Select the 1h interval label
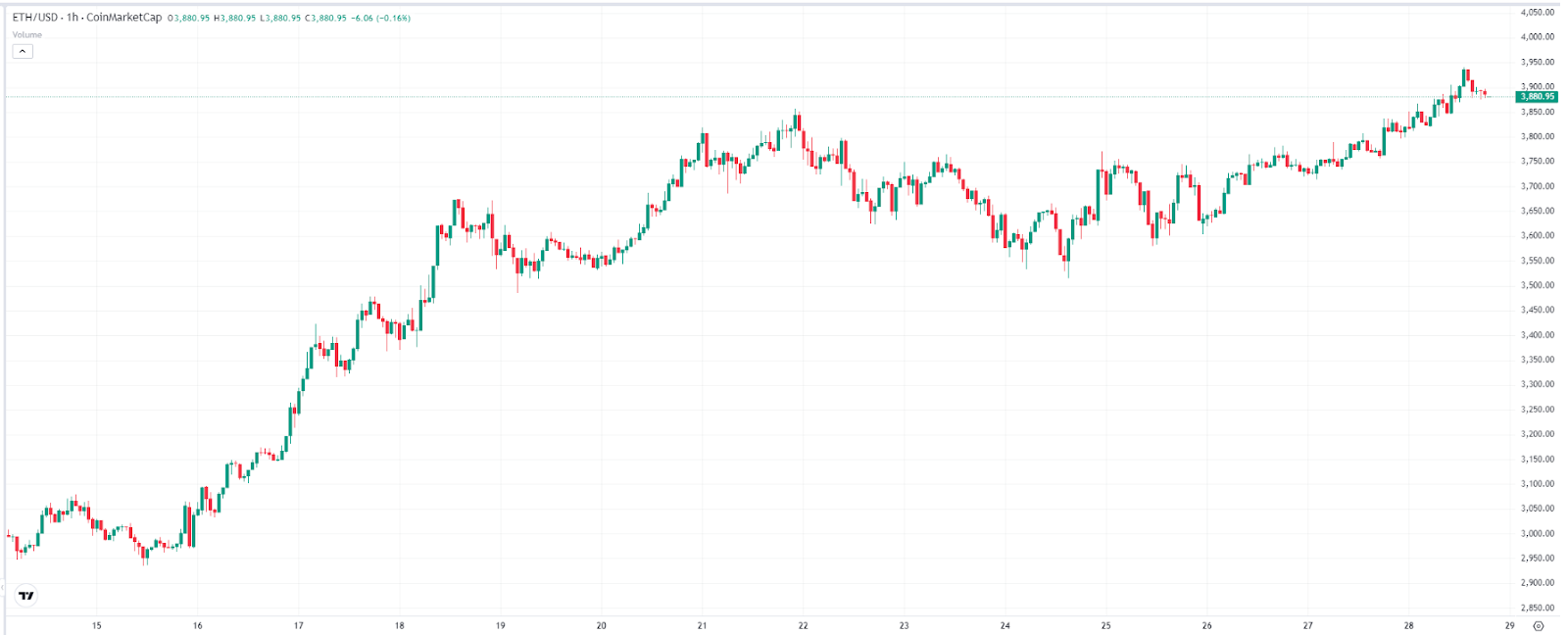The image size is (1568, 635). point(73,18)
